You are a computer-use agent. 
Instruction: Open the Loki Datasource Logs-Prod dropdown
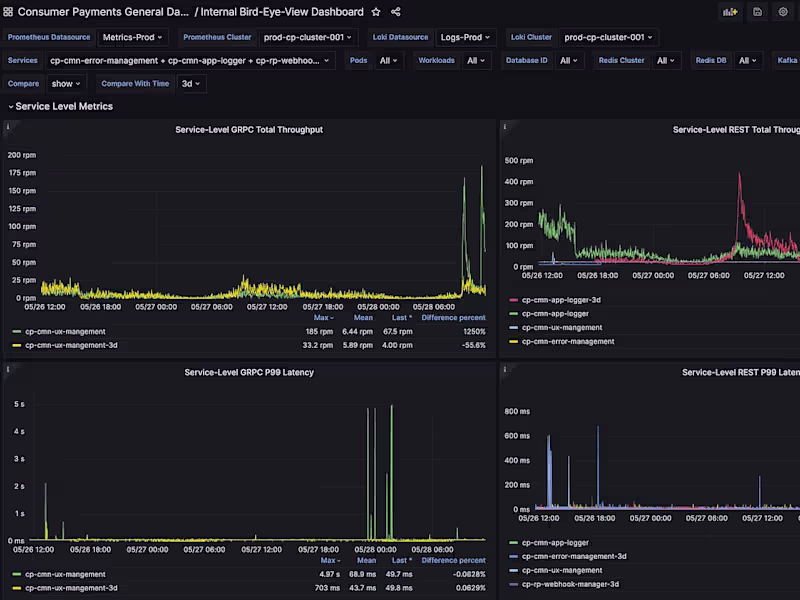point(466,37)
